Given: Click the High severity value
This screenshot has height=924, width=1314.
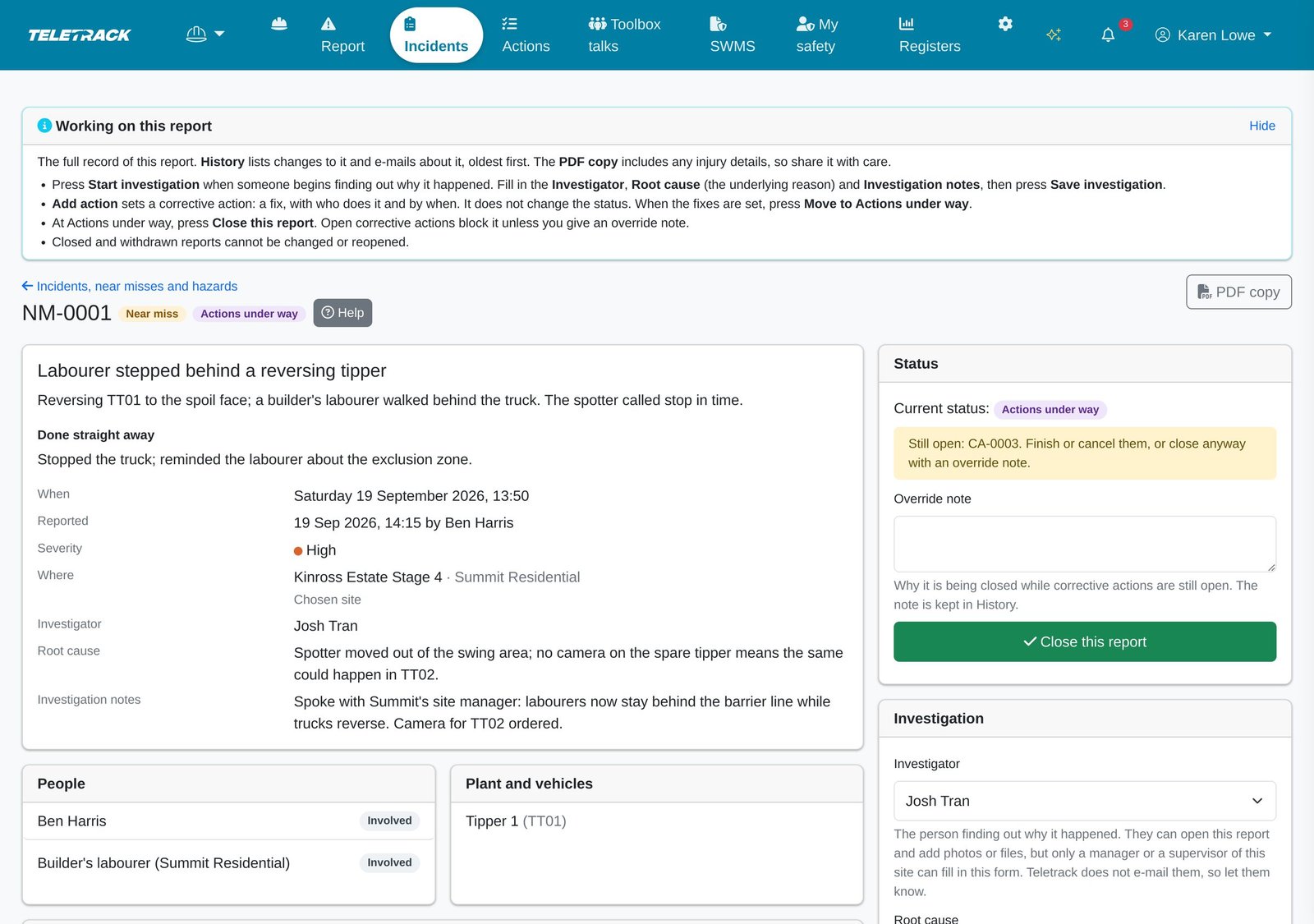Looking at the screenshot, I should pyautogui.click(x=315, y=550).
